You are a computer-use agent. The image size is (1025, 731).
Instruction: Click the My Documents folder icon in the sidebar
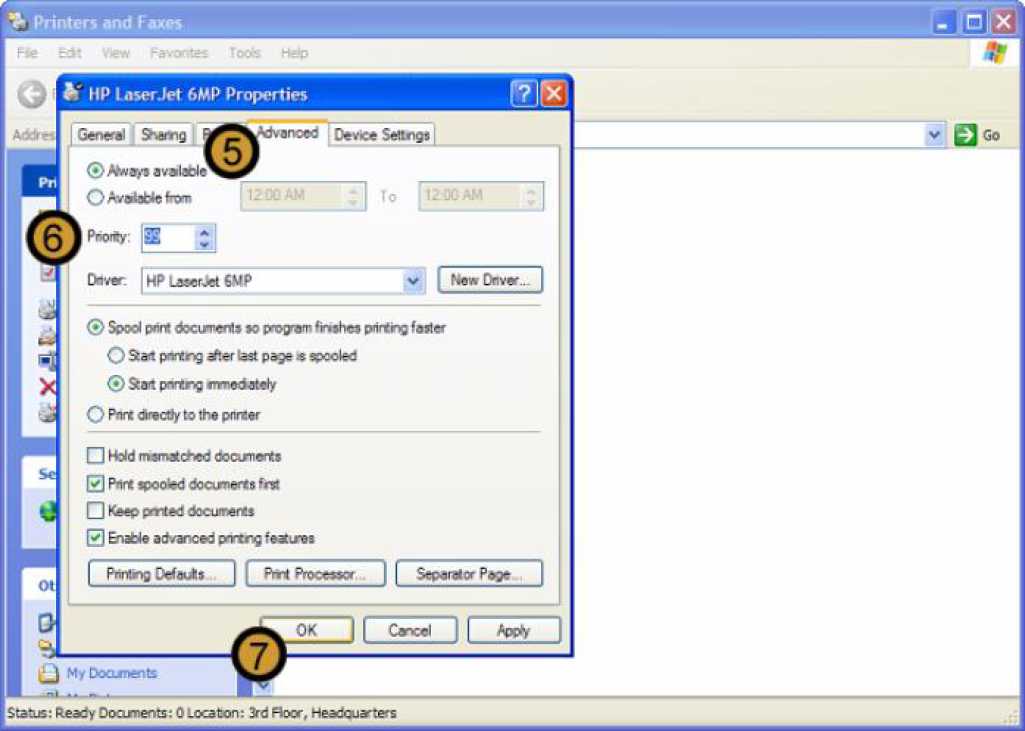48,673
